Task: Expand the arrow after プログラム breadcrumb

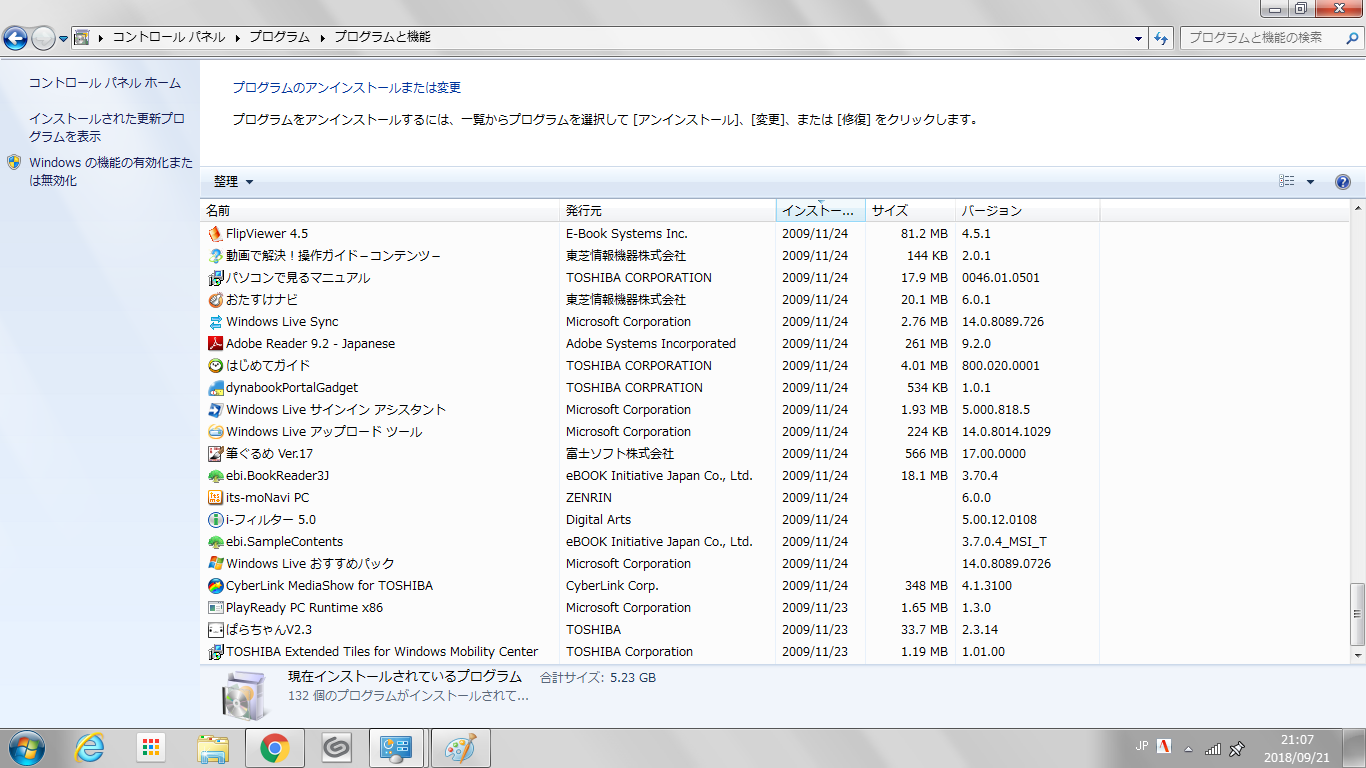Action: coord(323,38)
